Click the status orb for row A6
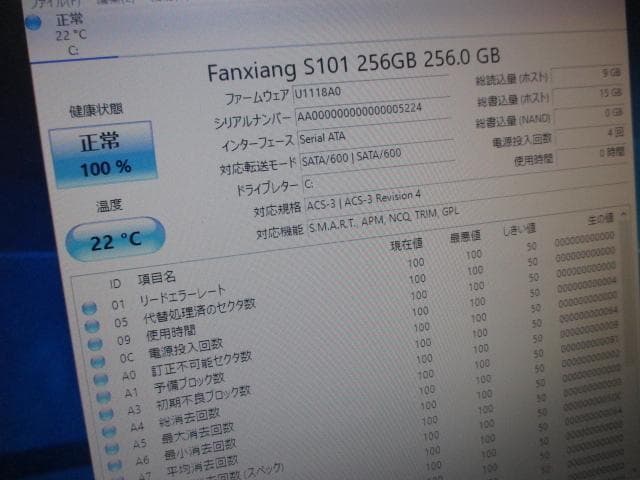The height and width of the screenshot is (480, 640). click(x=115, y=465)
